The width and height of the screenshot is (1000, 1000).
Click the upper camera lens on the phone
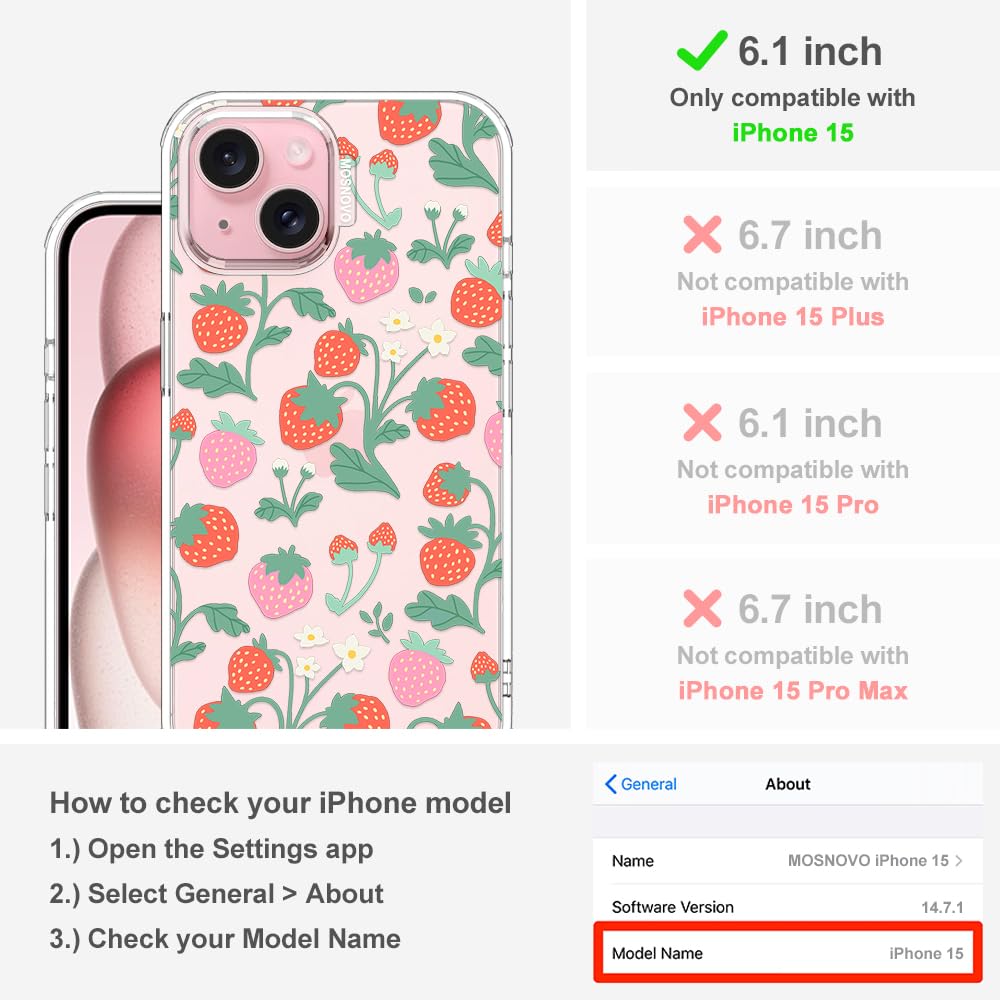(230, 159)
